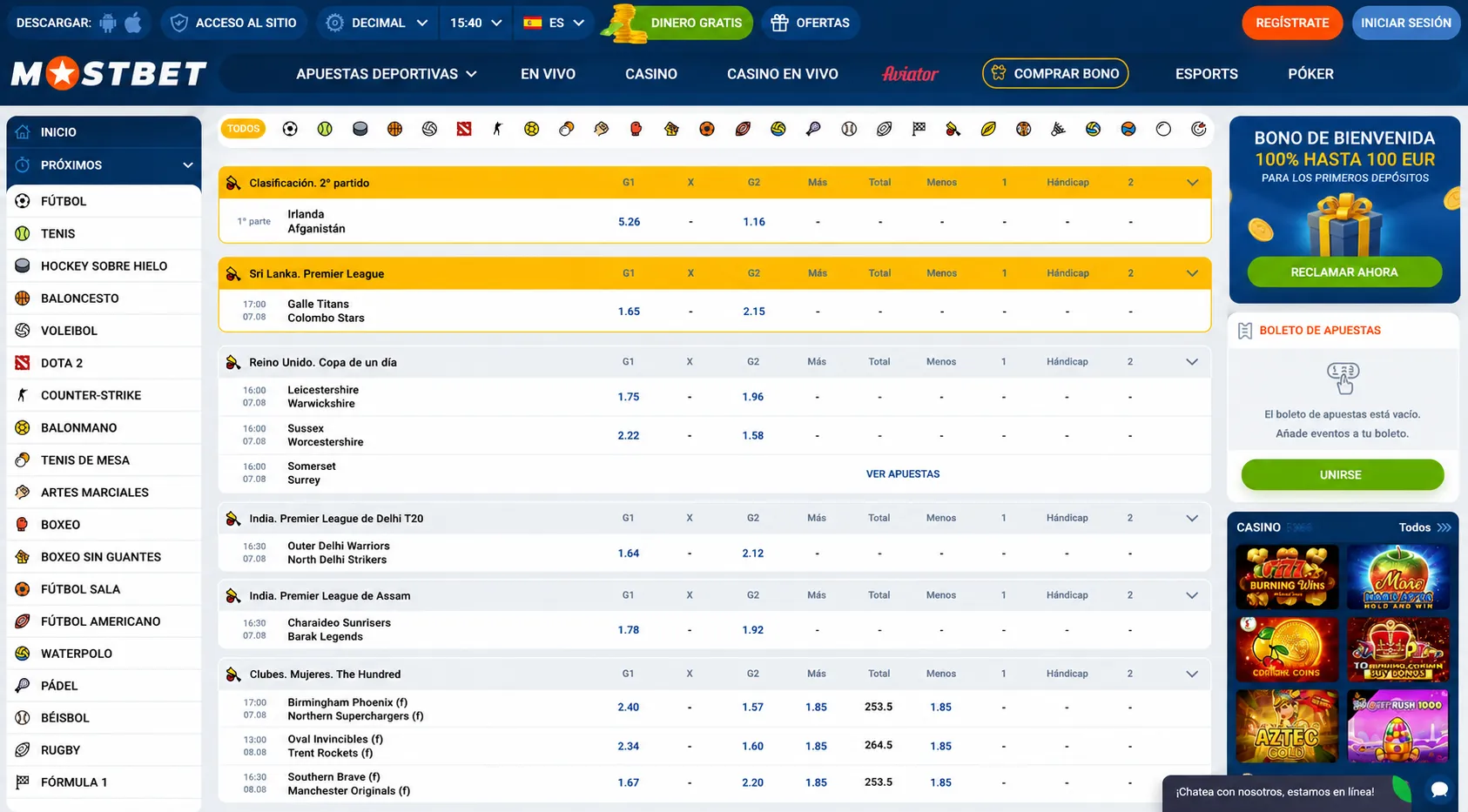Click the Iniciar Sesión button
This screenshot has height=812, width=1468.
tap(1406, 23)
